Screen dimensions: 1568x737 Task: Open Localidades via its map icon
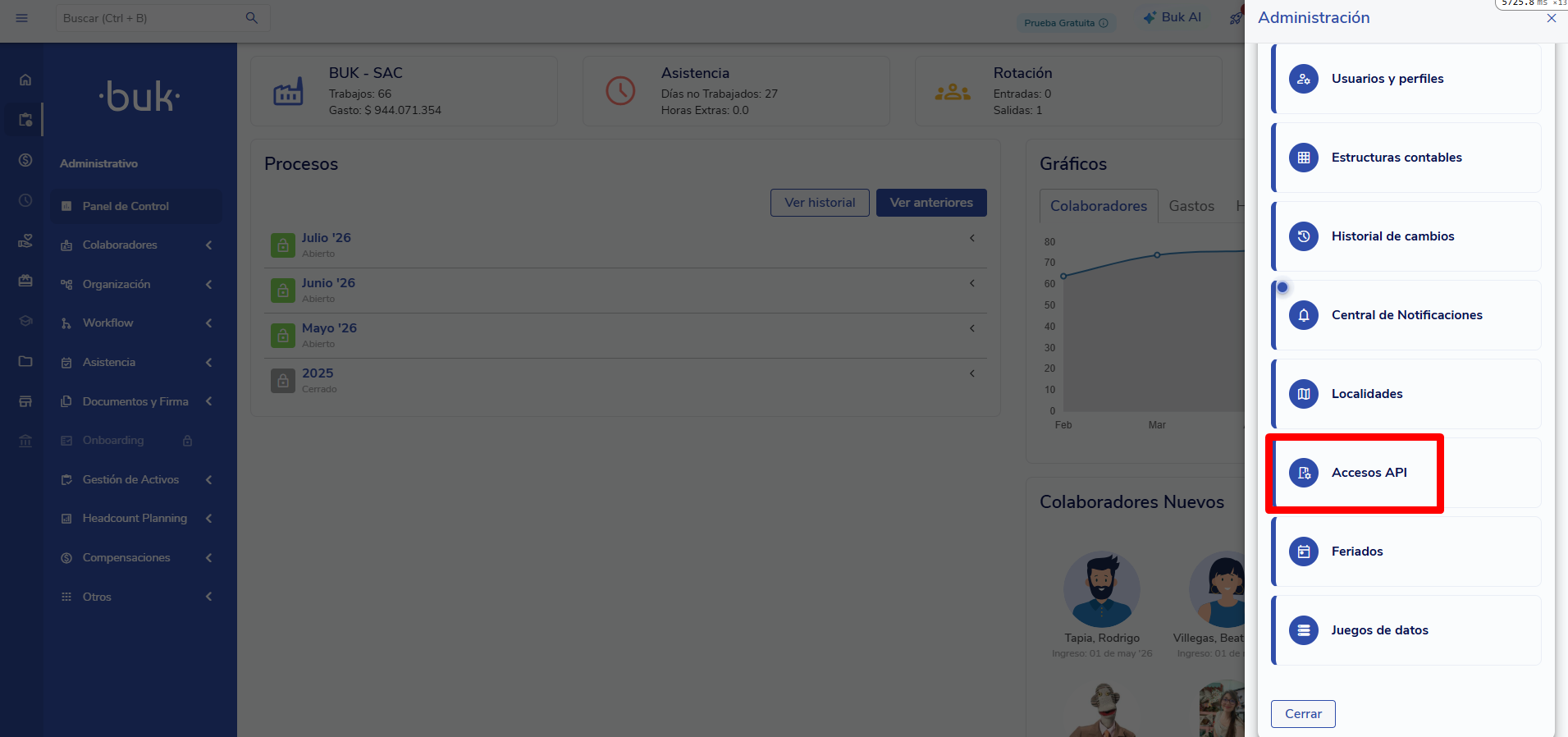[x=1304, y=394]
